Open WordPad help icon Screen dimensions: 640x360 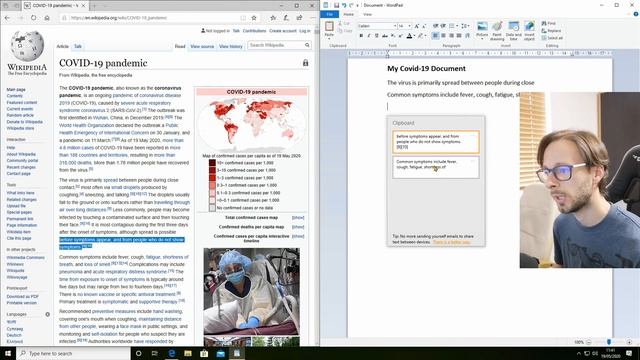(x=636, y=14)
